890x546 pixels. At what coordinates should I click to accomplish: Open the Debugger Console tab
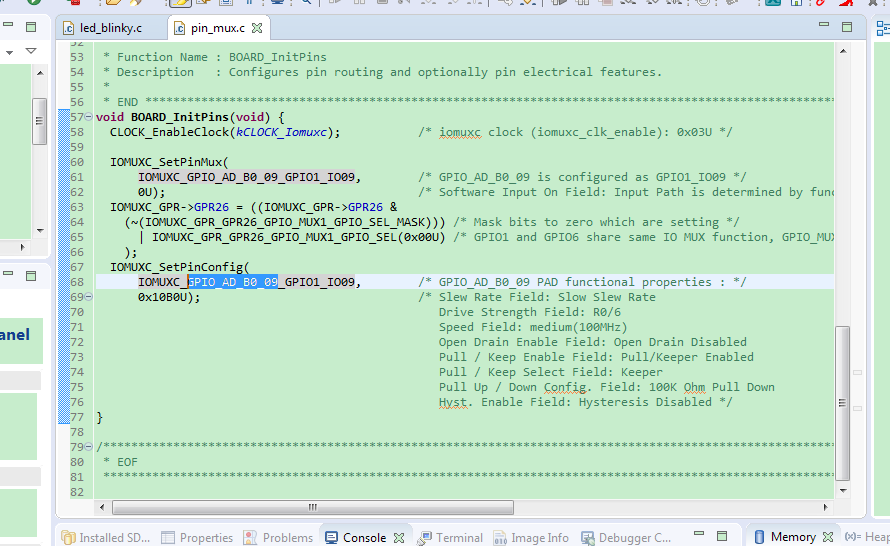click(626, 537)
